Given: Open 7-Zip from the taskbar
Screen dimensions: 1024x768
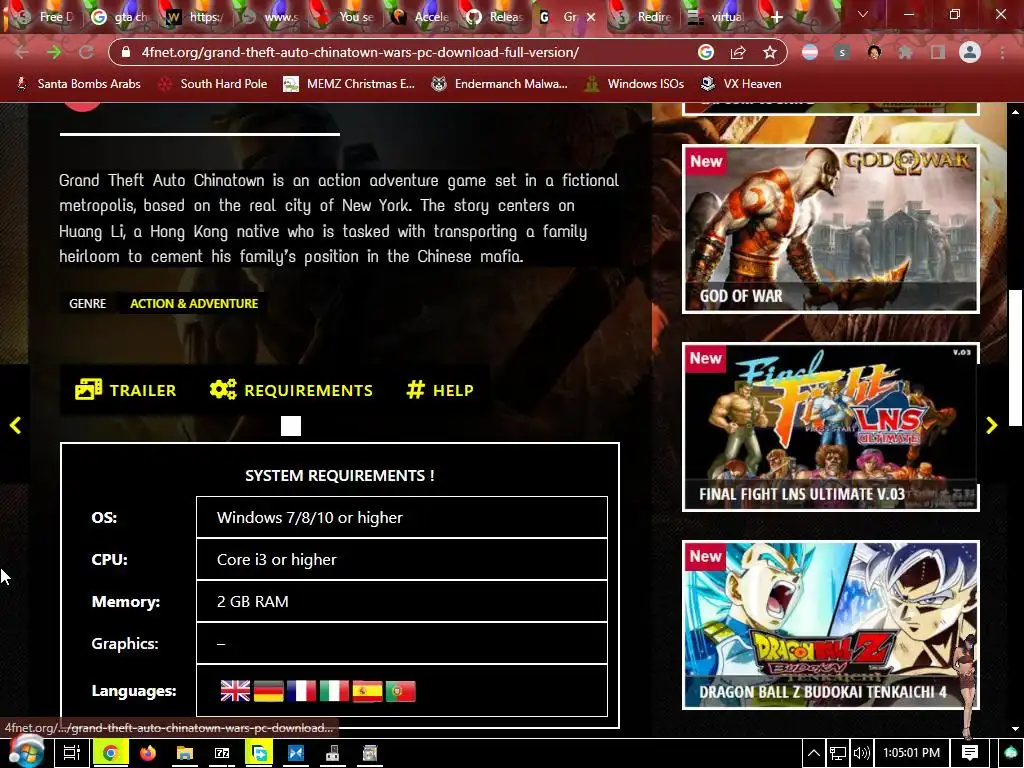Looking at the screenshot, I should tap(222, 753).
